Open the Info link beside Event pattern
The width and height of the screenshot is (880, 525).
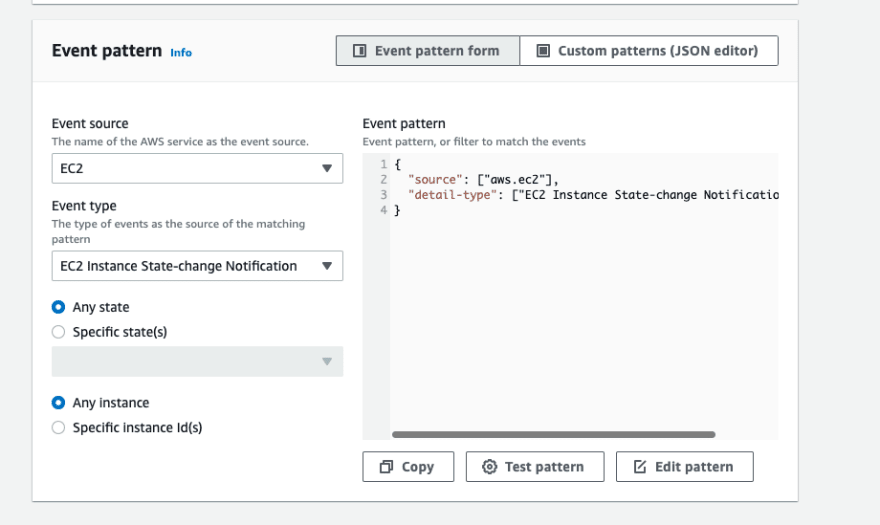point(181,53)
